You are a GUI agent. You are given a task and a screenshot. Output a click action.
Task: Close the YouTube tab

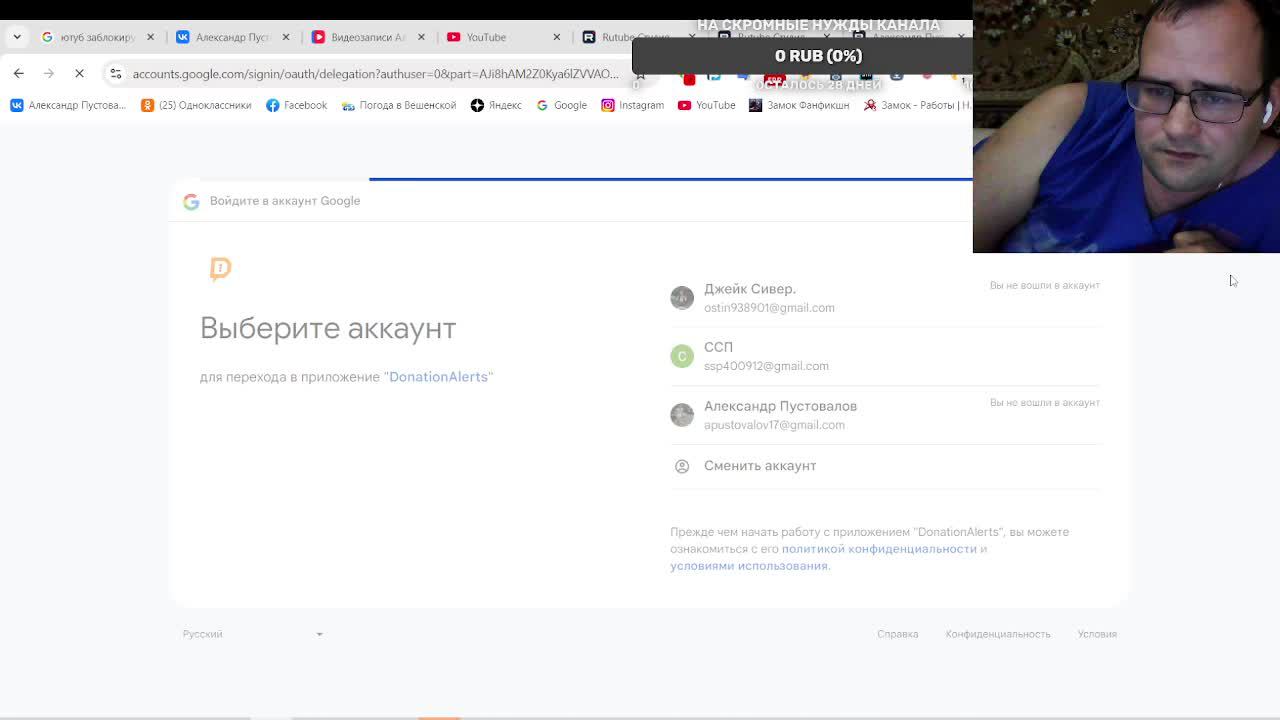[x=555, y=37]
